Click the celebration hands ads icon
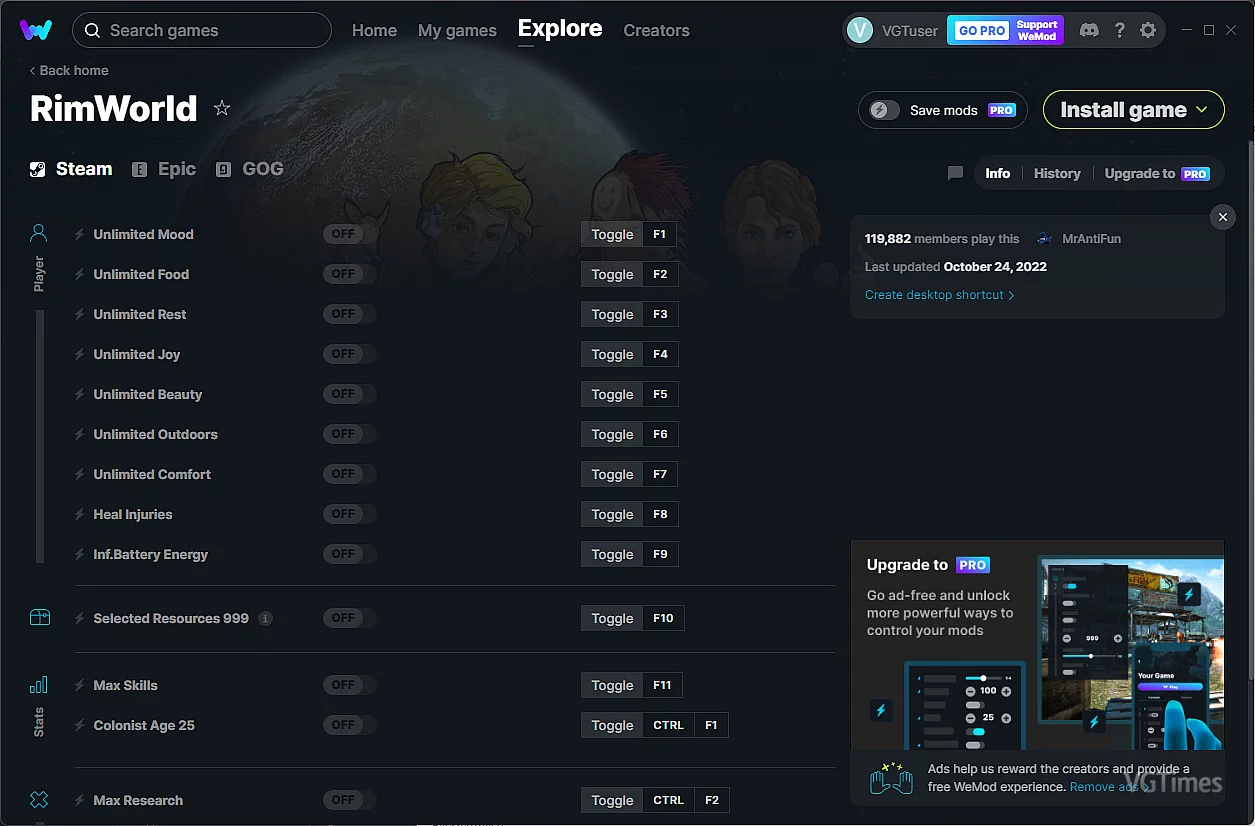This screenshot has height=826, width=1255. click(891, 778)
